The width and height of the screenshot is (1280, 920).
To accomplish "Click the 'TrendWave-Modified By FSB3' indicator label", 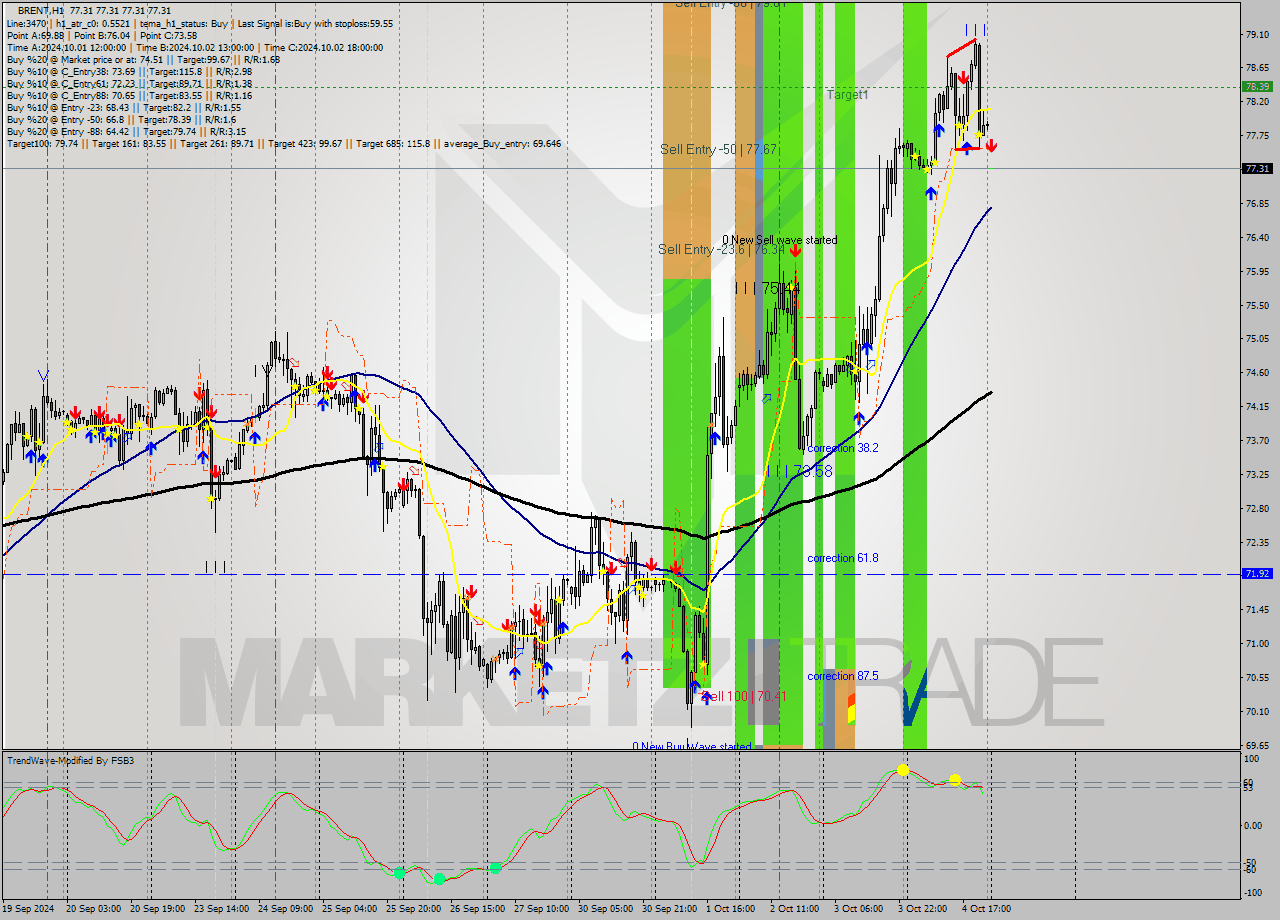I will point(71,761).
